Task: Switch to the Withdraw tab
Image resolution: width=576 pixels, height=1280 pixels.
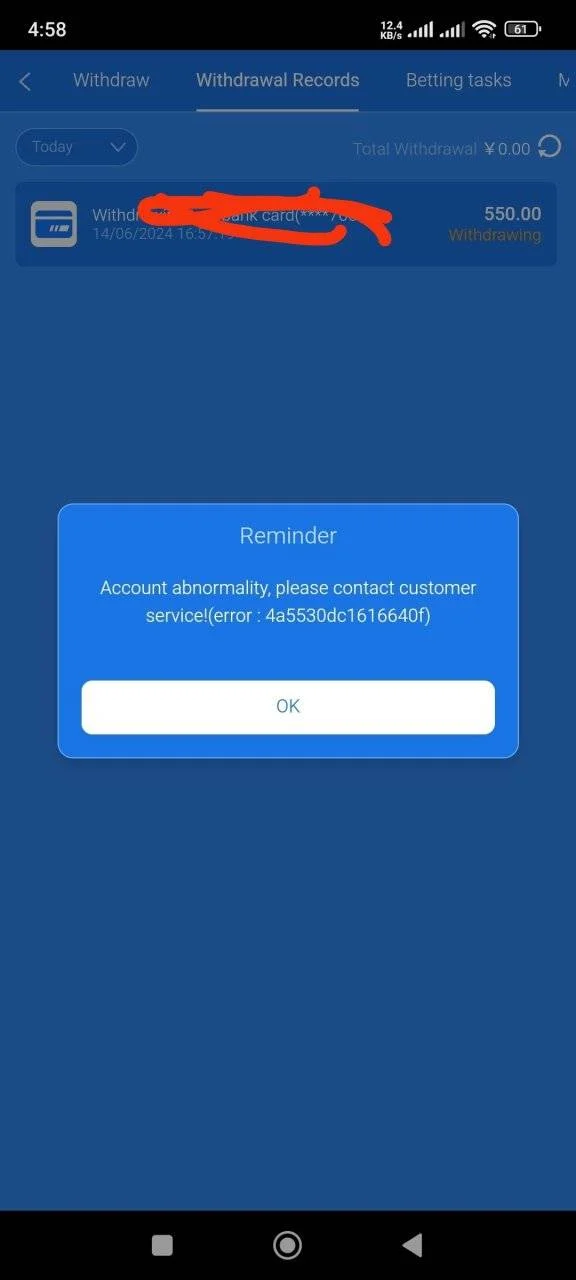Action: 111,80
